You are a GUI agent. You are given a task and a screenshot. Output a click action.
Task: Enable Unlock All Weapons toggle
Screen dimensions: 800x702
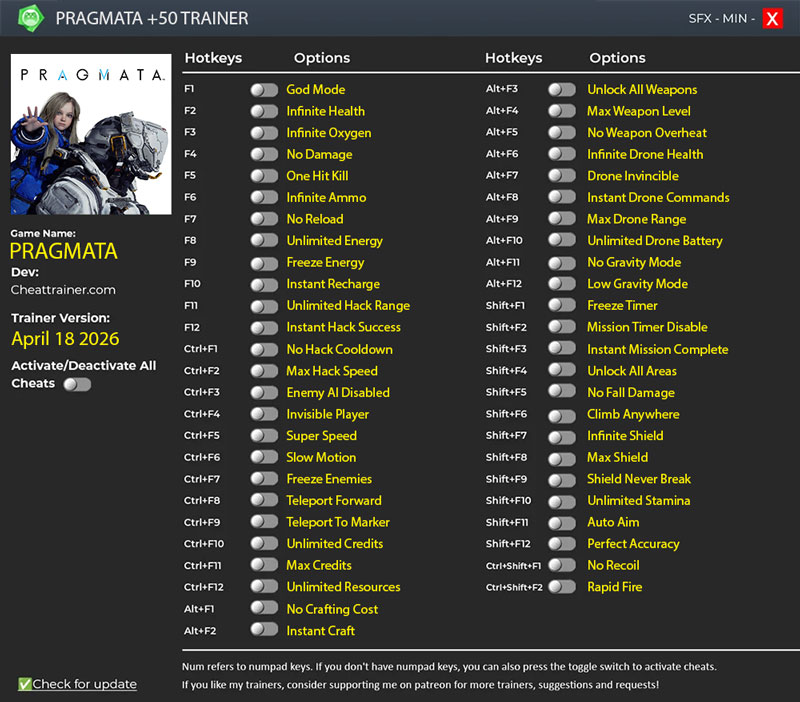click(562, 90)
